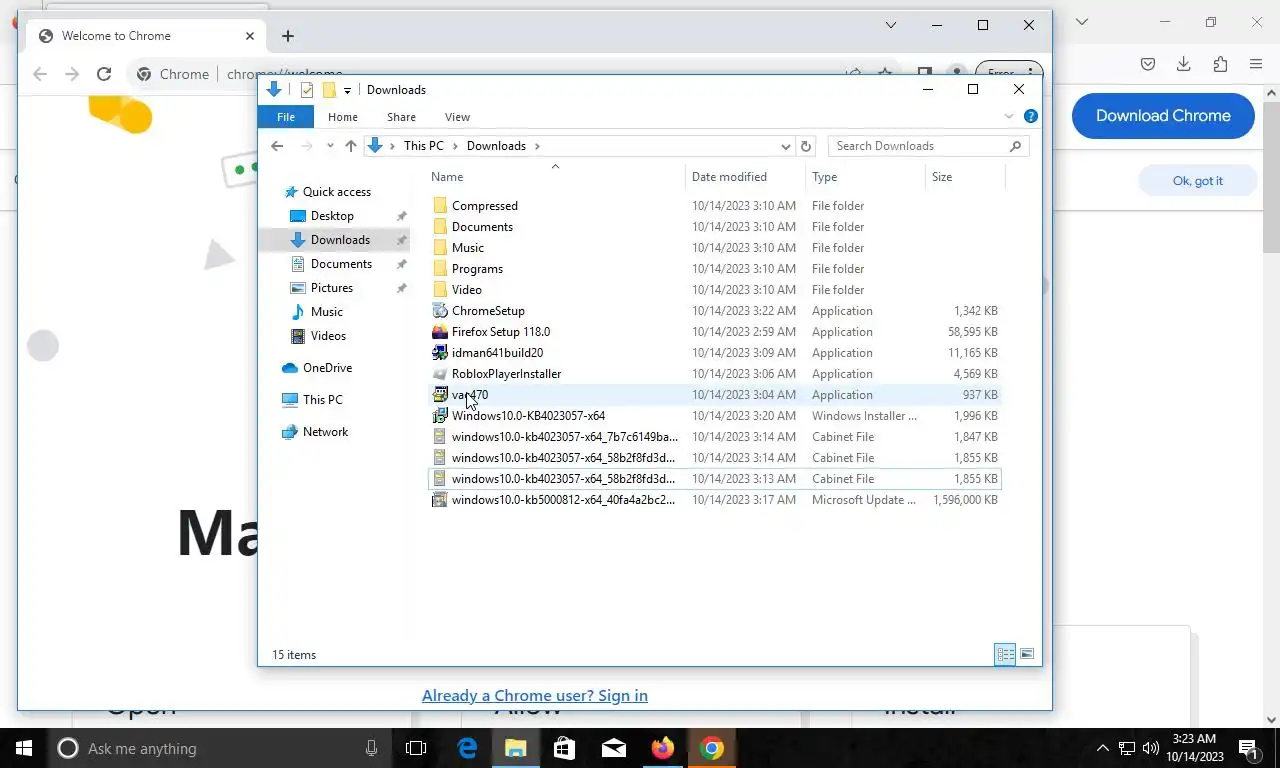The width and height of the screenshot is (1280, 768).
Task: Open Firefox extensions puzzle icon
Action: pyautogui.click(x=1220, y=64)
